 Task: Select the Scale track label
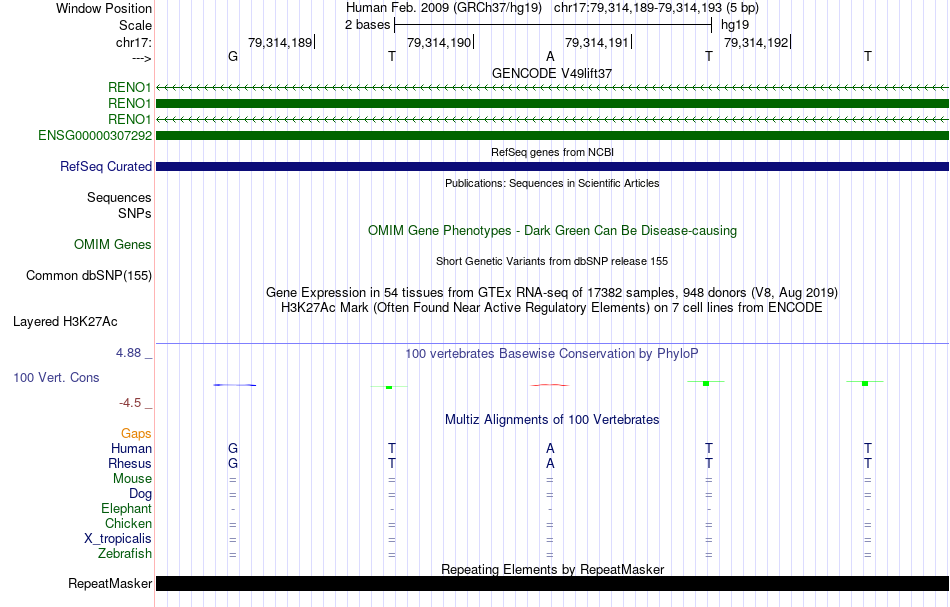[135, 25]
